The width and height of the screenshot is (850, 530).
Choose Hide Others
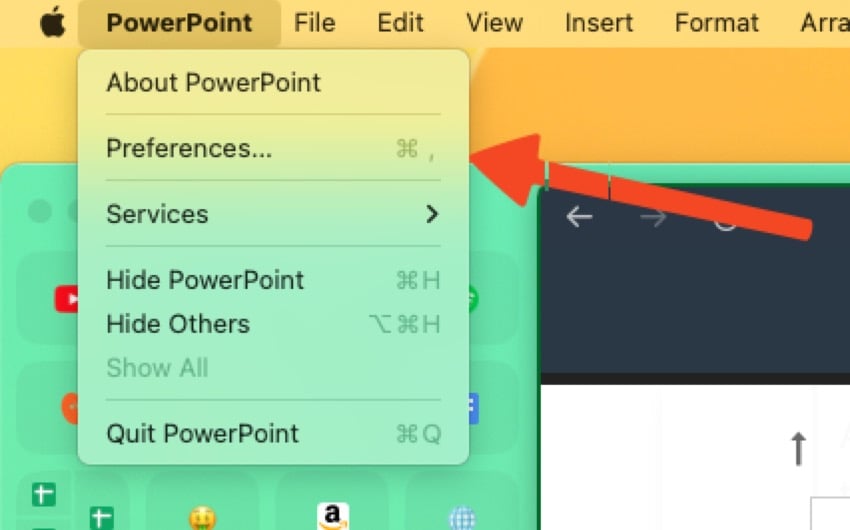click(x=273, y=324)
